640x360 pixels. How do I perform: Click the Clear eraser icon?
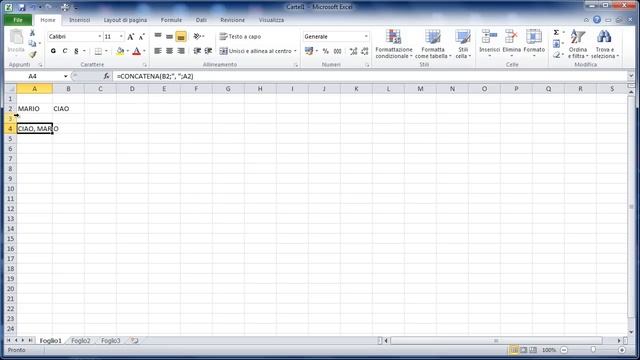pos(556,55)
